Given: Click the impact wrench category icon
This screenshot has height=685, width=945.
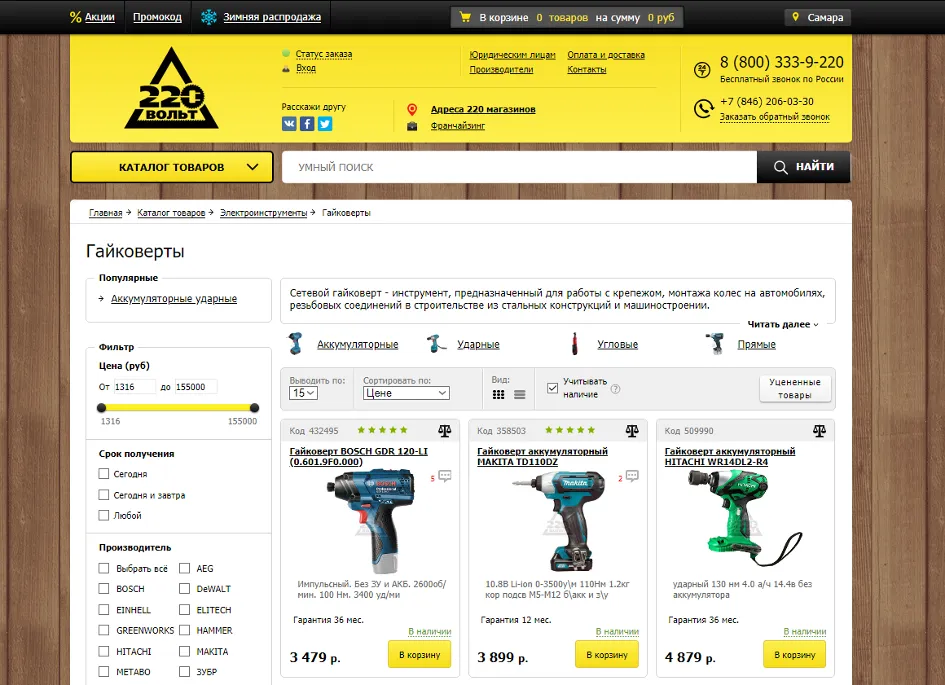Looking at the screenshot, I should click(436, 343).
